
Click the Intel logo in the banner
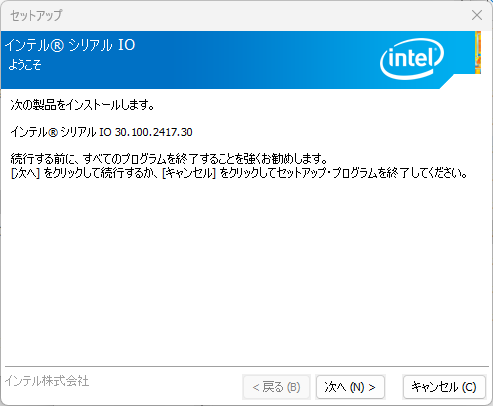[412, 59]
